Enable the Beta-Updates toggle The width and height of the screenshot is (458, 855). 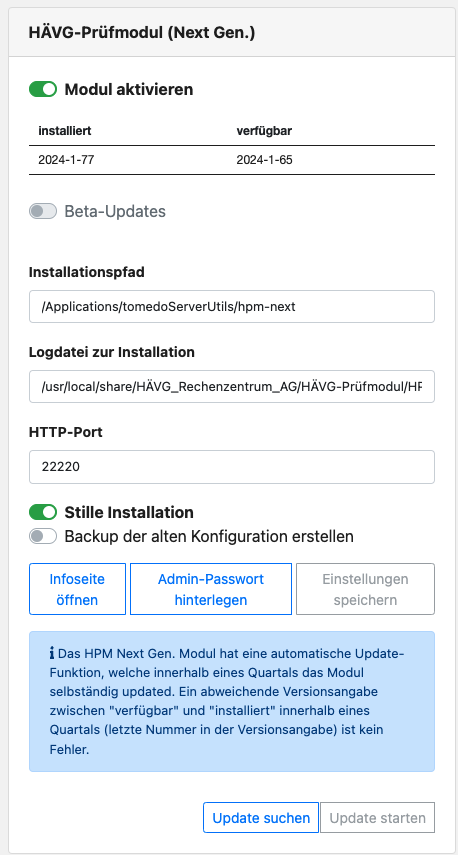(43, 211)
